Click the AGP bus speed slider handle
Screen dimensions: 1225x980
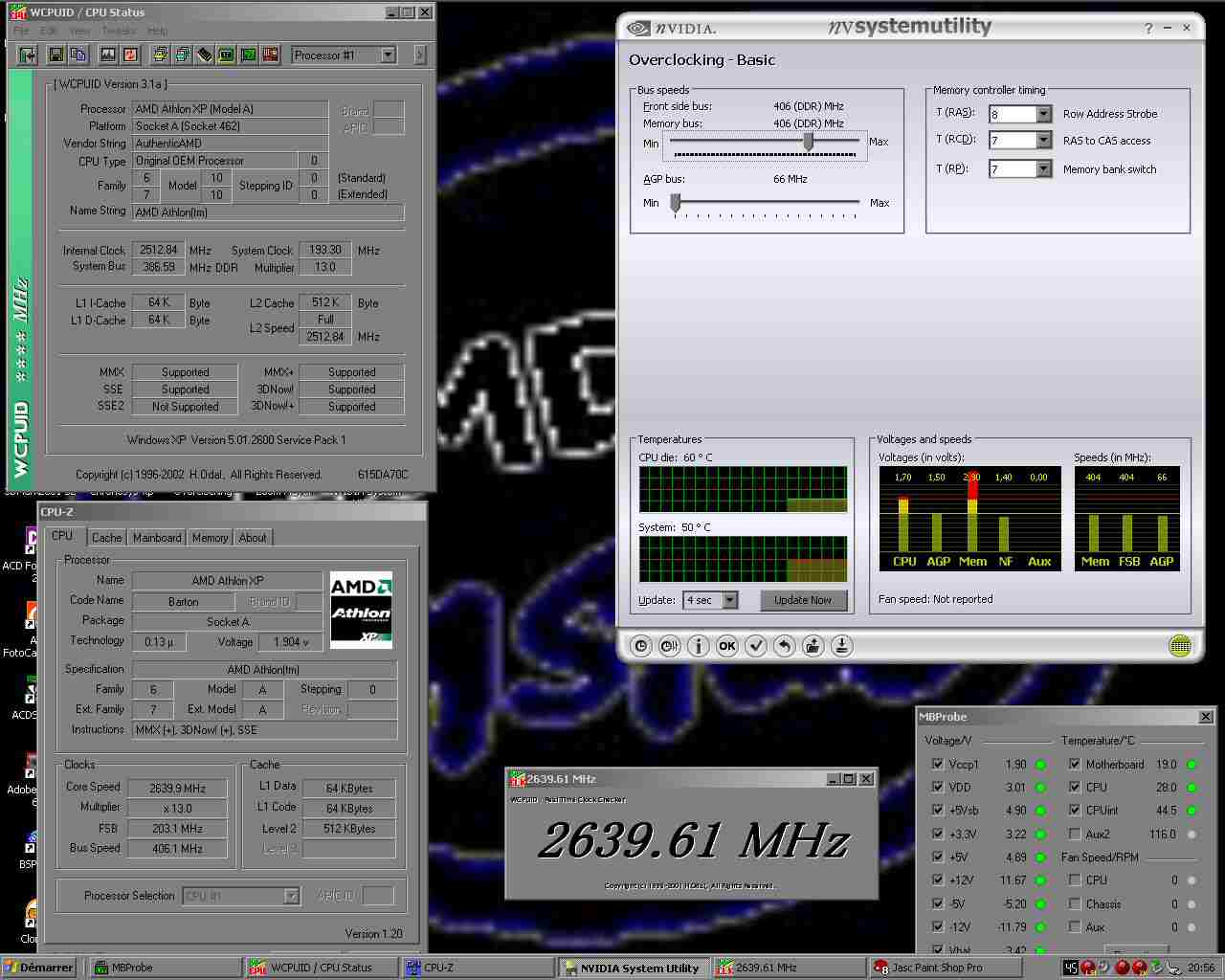pyautogui.click(x=675, y=203)
